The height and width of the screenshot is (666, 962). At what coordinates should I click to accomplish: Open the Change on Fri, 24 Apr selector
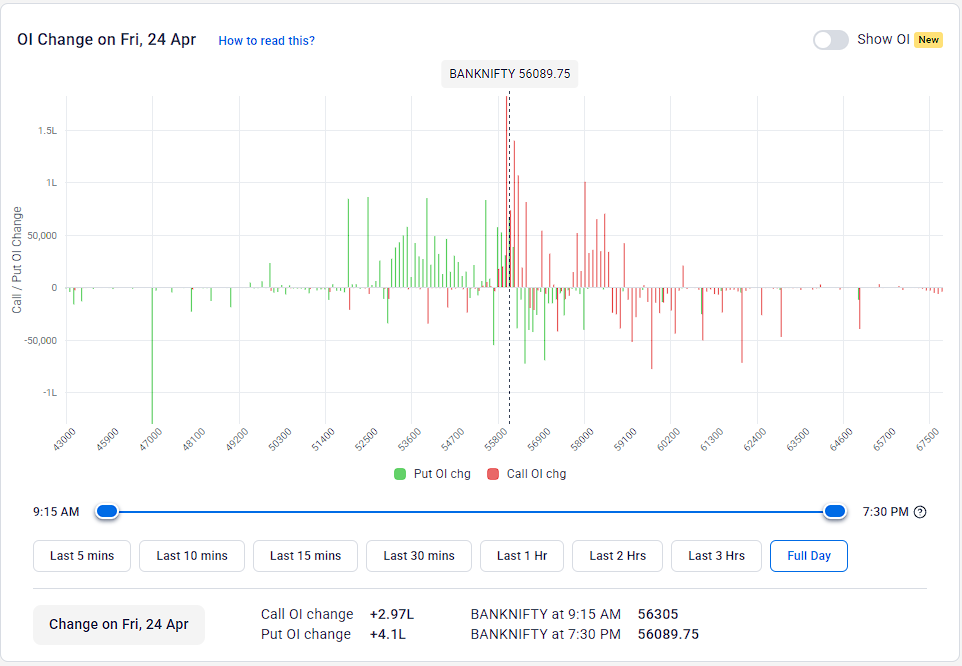click(118, 624)
